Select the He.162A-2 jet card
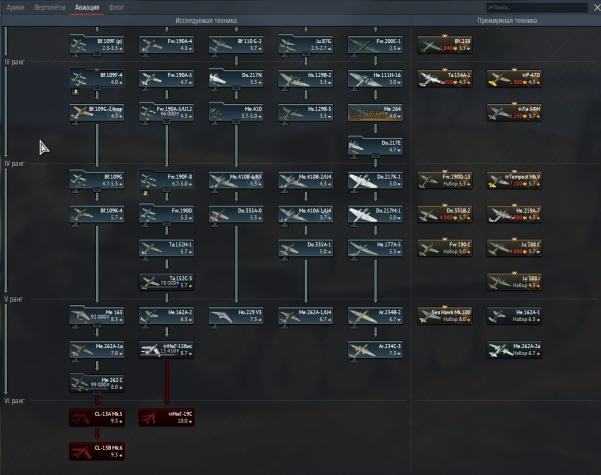The height and width of the screenshot is (475, 601). pyautogui.click(x=166, y=316)
